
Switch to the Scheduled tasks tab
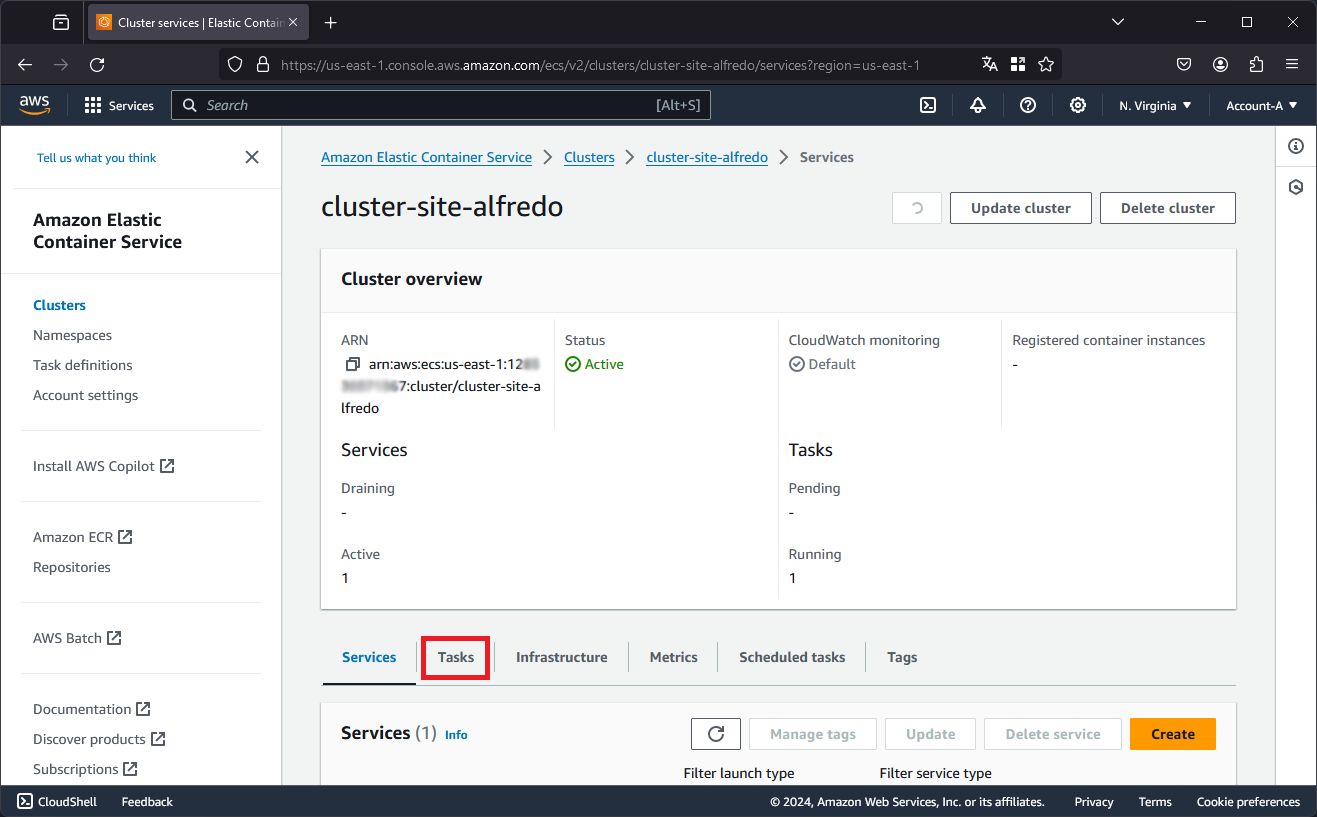pos(792,657)
